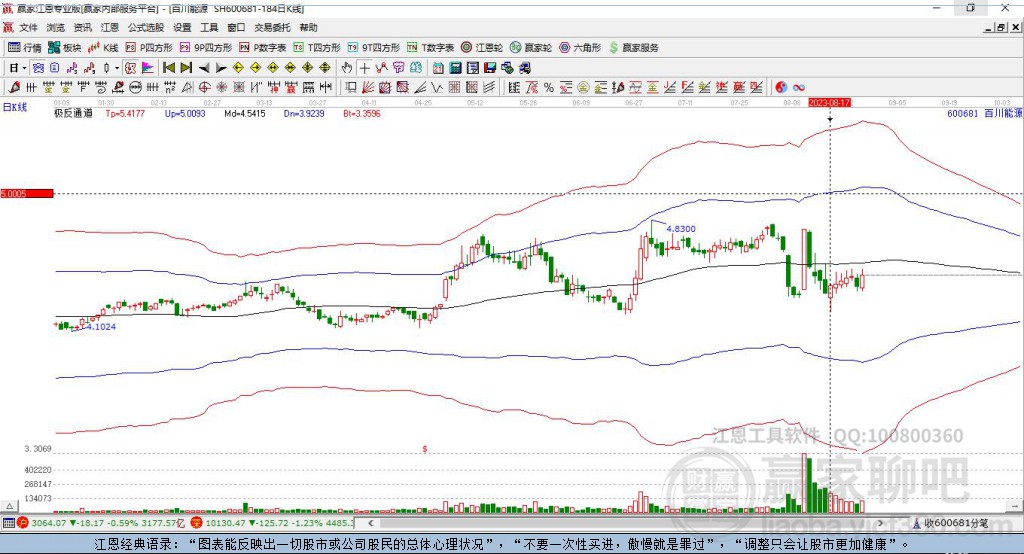The height and width of the screenshot is (554, 1024).
Task: Click the infinity loop icon
Action: [799, 88]
